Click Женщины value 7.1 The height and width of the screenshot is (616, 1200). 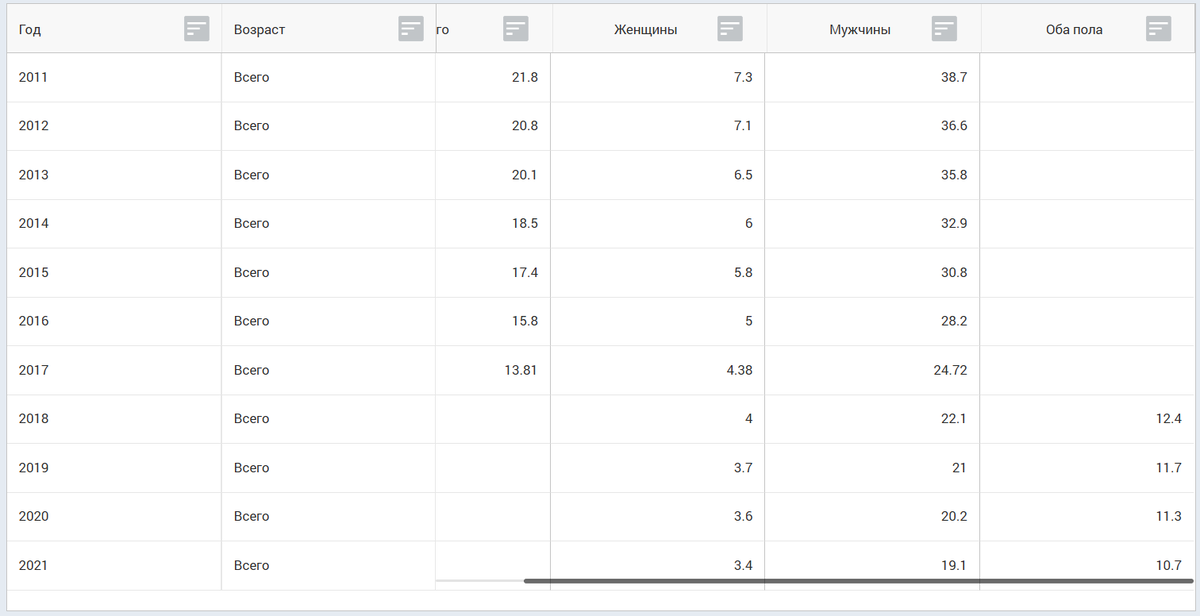(743, 126)
